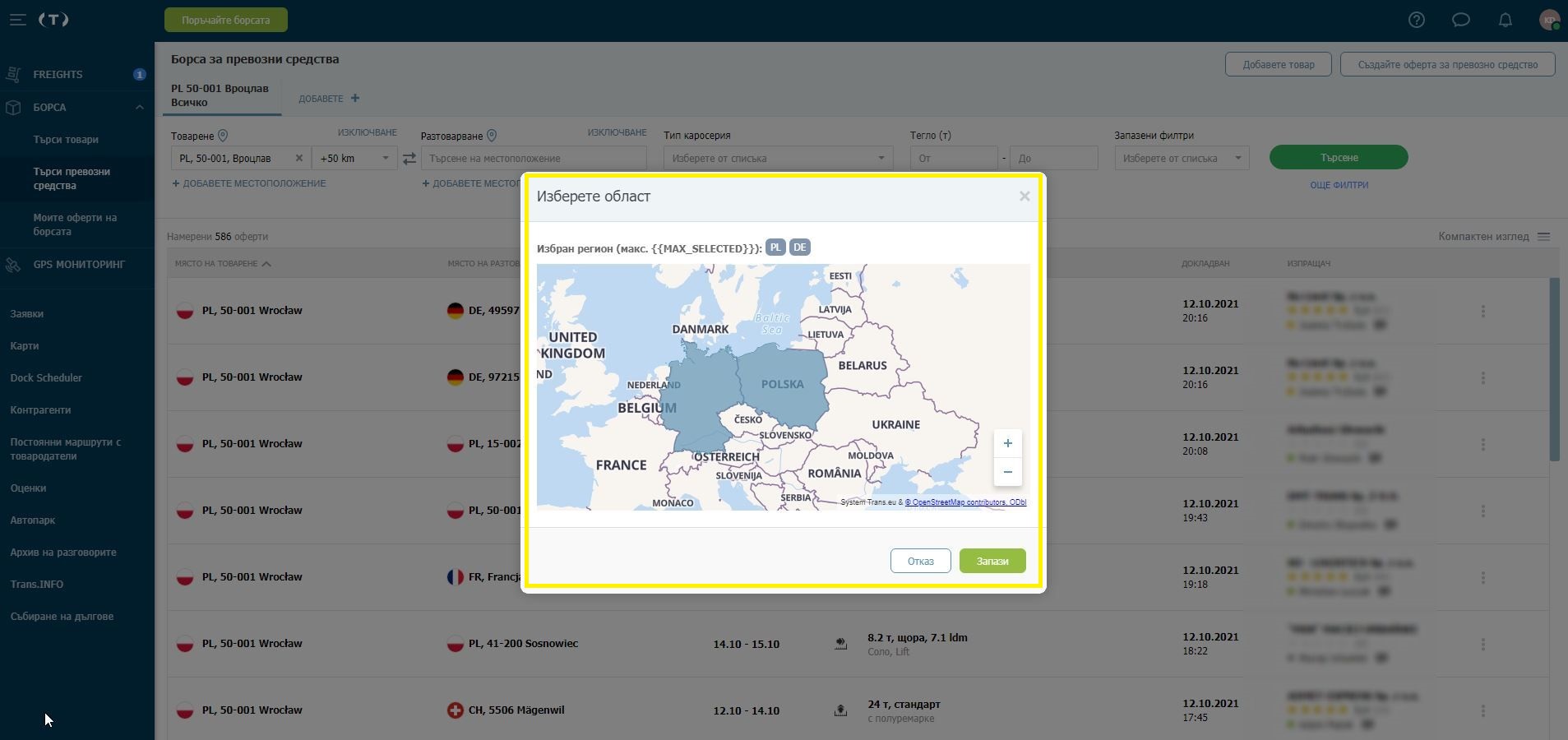Open the user profile avatar

click(x=1549, y=21)
